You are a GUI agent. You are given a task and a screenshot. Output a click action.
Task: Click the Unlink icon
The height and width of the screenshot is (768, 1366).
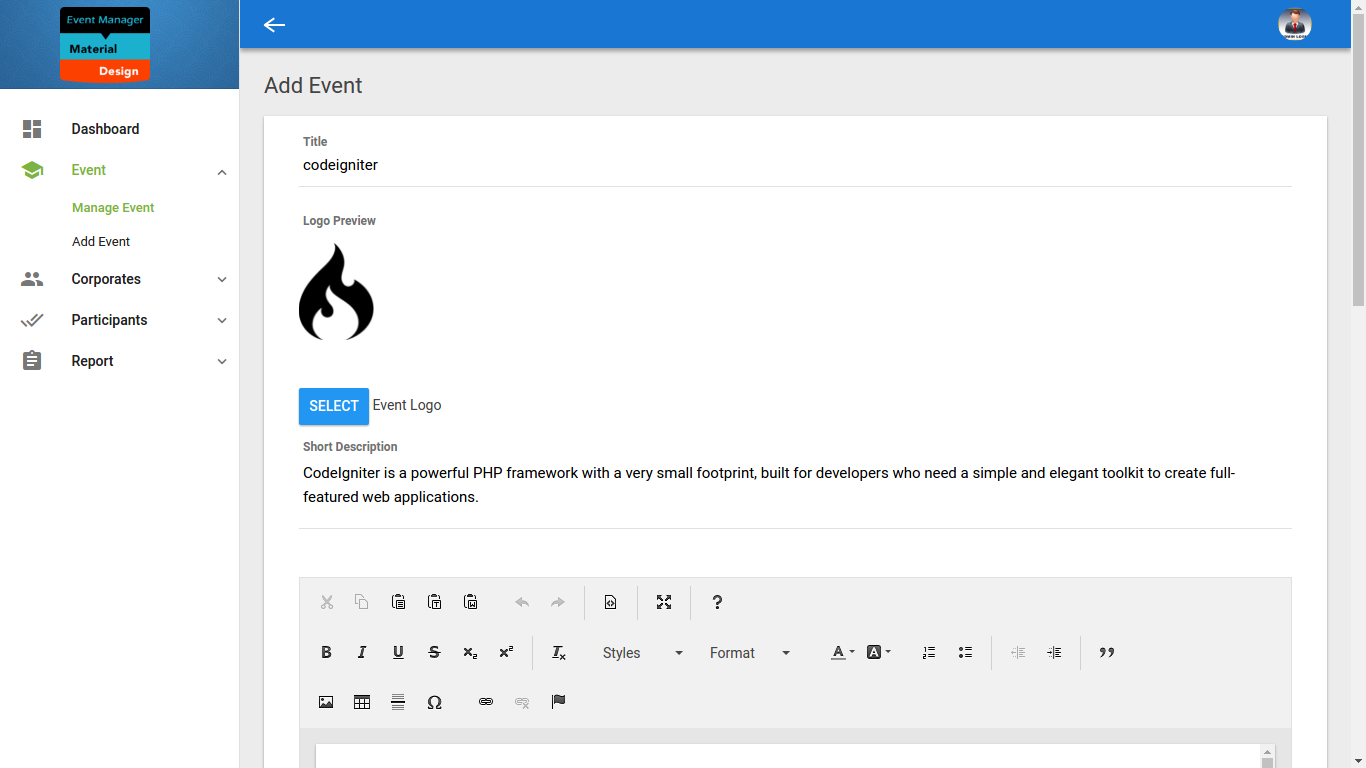tap(522, 702)
